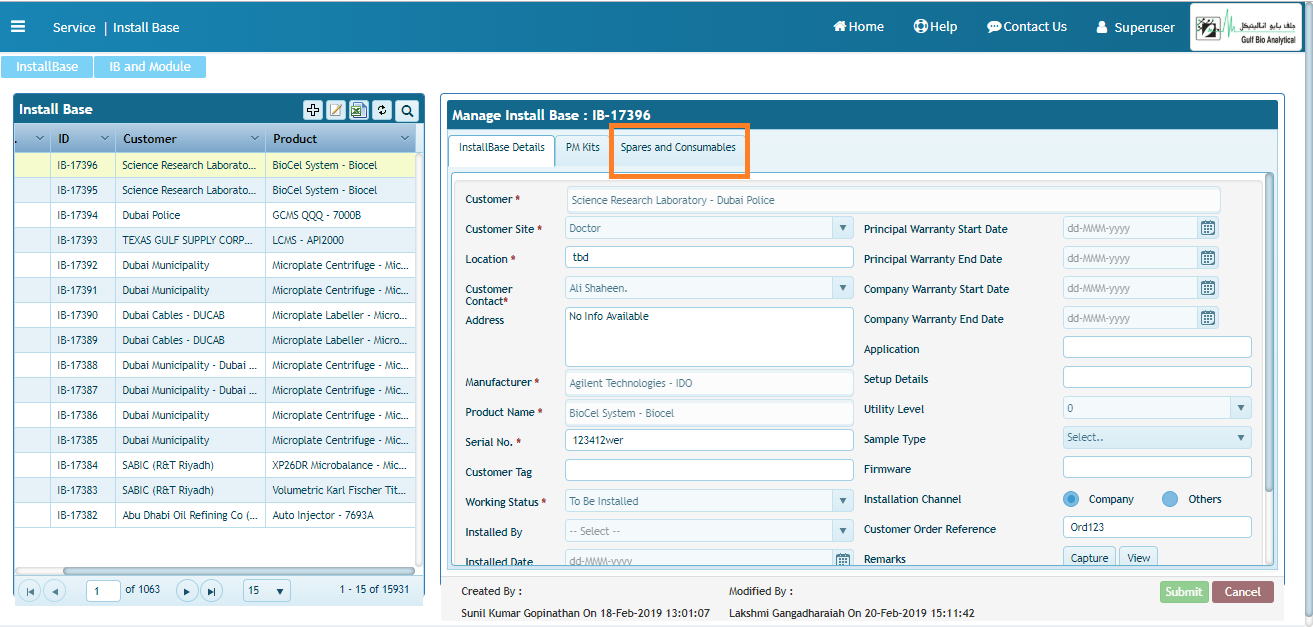Open Help from the top bar
Viewport: 1313px width, 627px height.
point(935,27)
